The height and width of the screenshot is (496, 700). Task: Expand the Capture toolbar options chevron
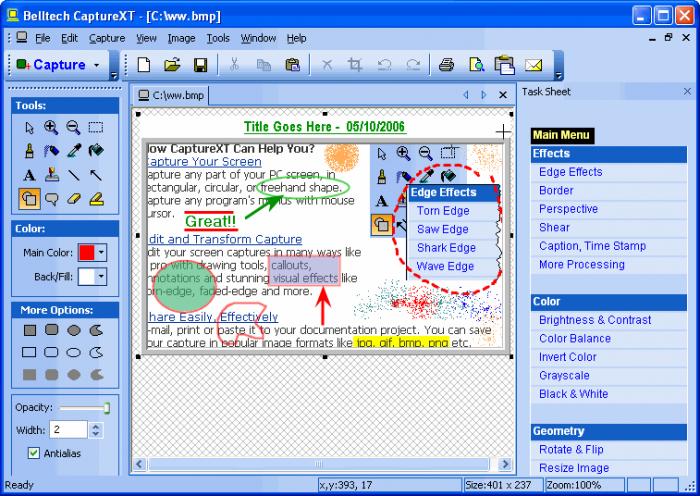coord(113,75)
